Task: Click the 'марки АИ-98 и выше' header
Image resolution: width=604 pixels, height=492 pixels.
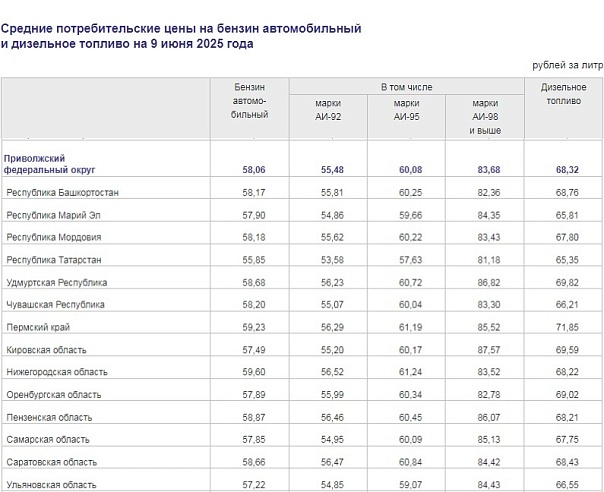Action: (x=485, y=116)
